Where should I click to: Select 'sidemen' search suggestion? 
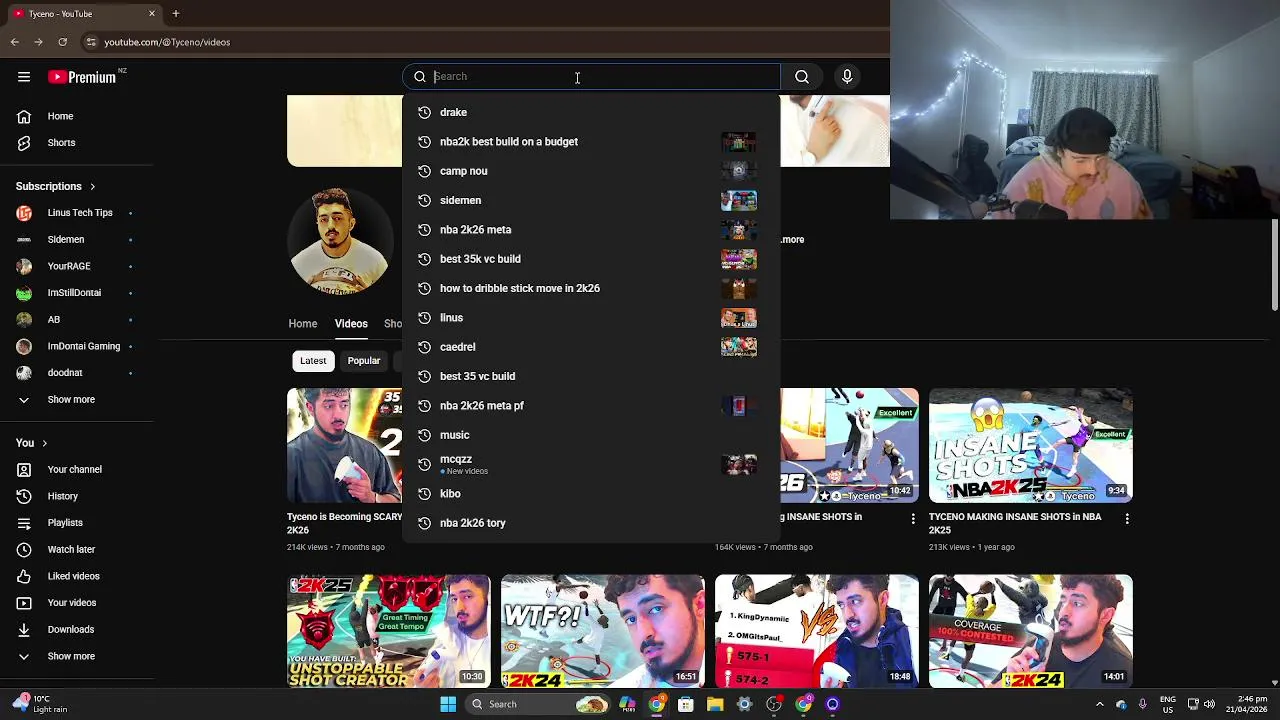591,201
